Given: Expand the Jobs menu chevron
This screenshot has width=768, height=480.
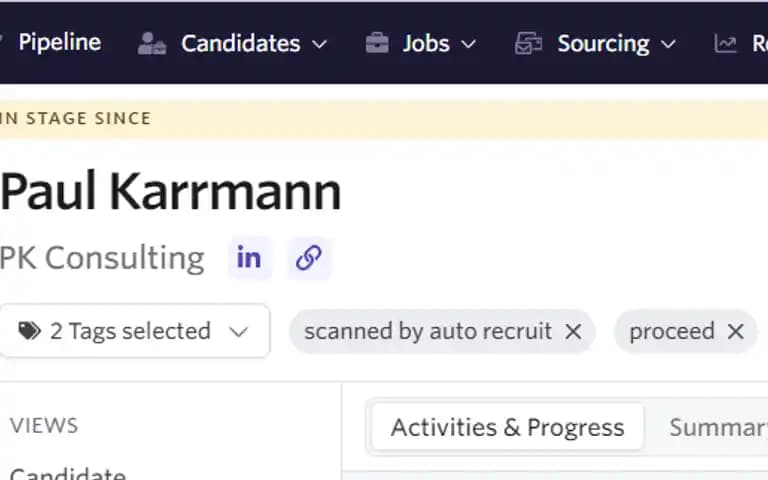Looking at the screenshot, I should 468,45.
